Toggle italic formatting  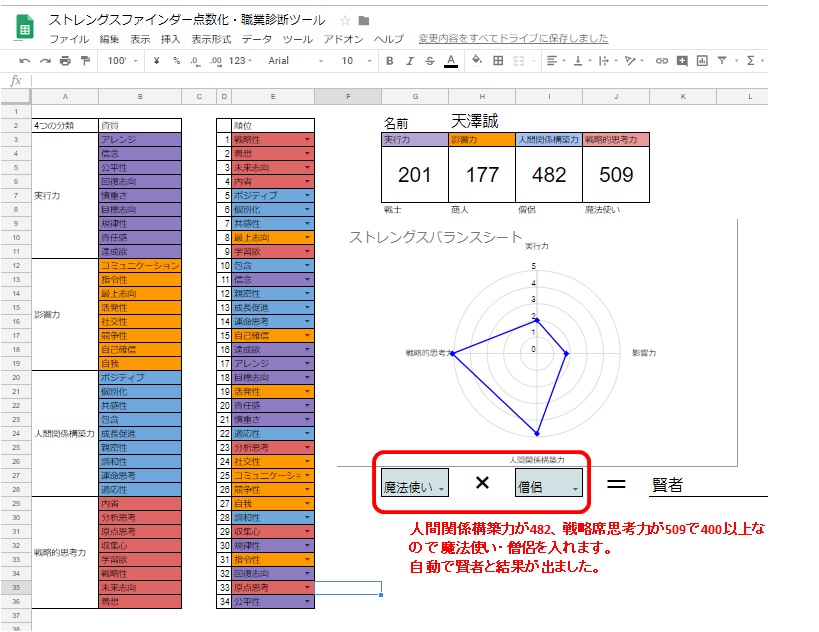[x=410, y=61]
